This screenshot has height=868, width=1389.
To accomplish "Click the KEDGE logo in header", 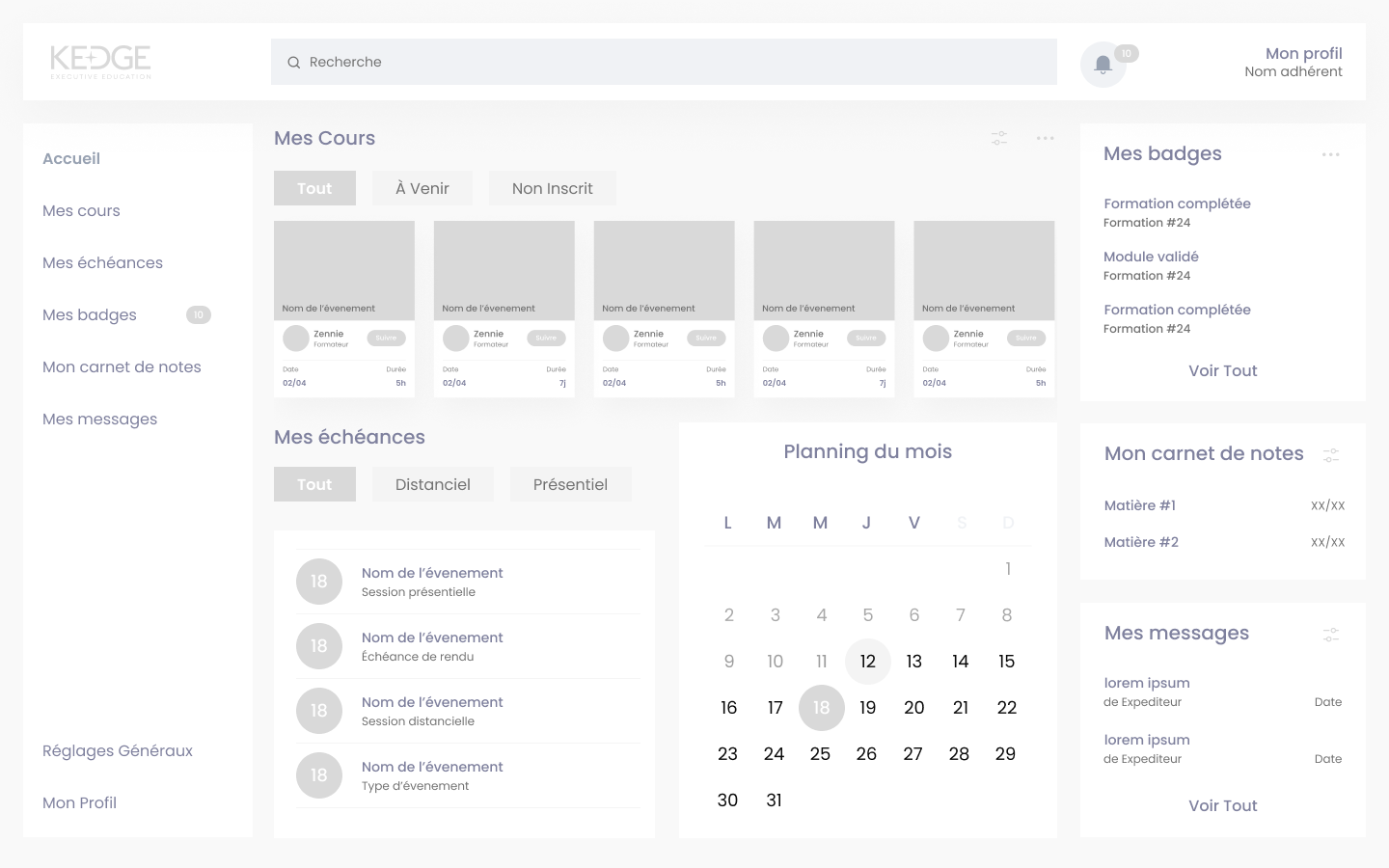I will pos(100,62).
